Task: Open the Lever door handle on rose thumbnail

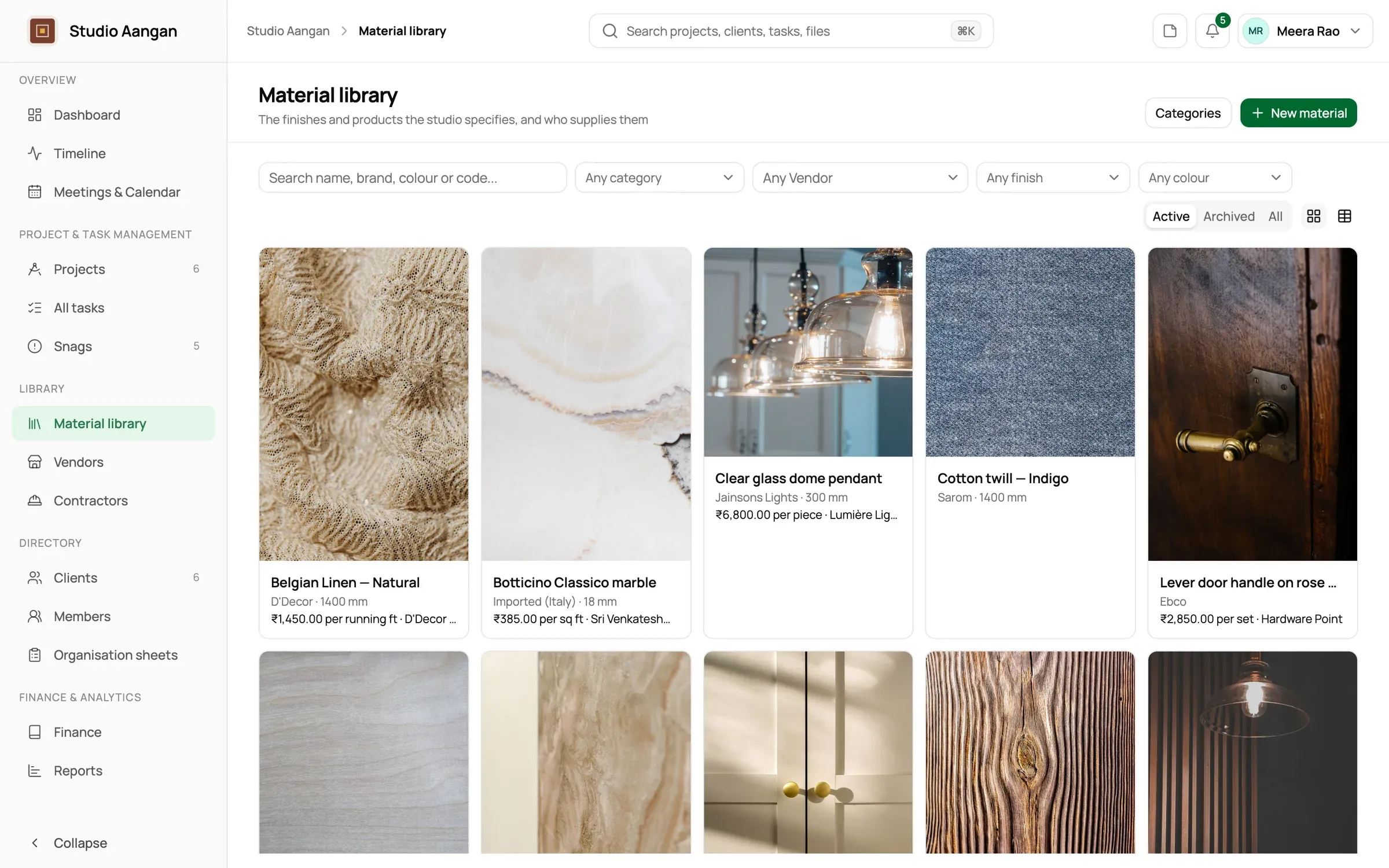Action: (1252, 404)
